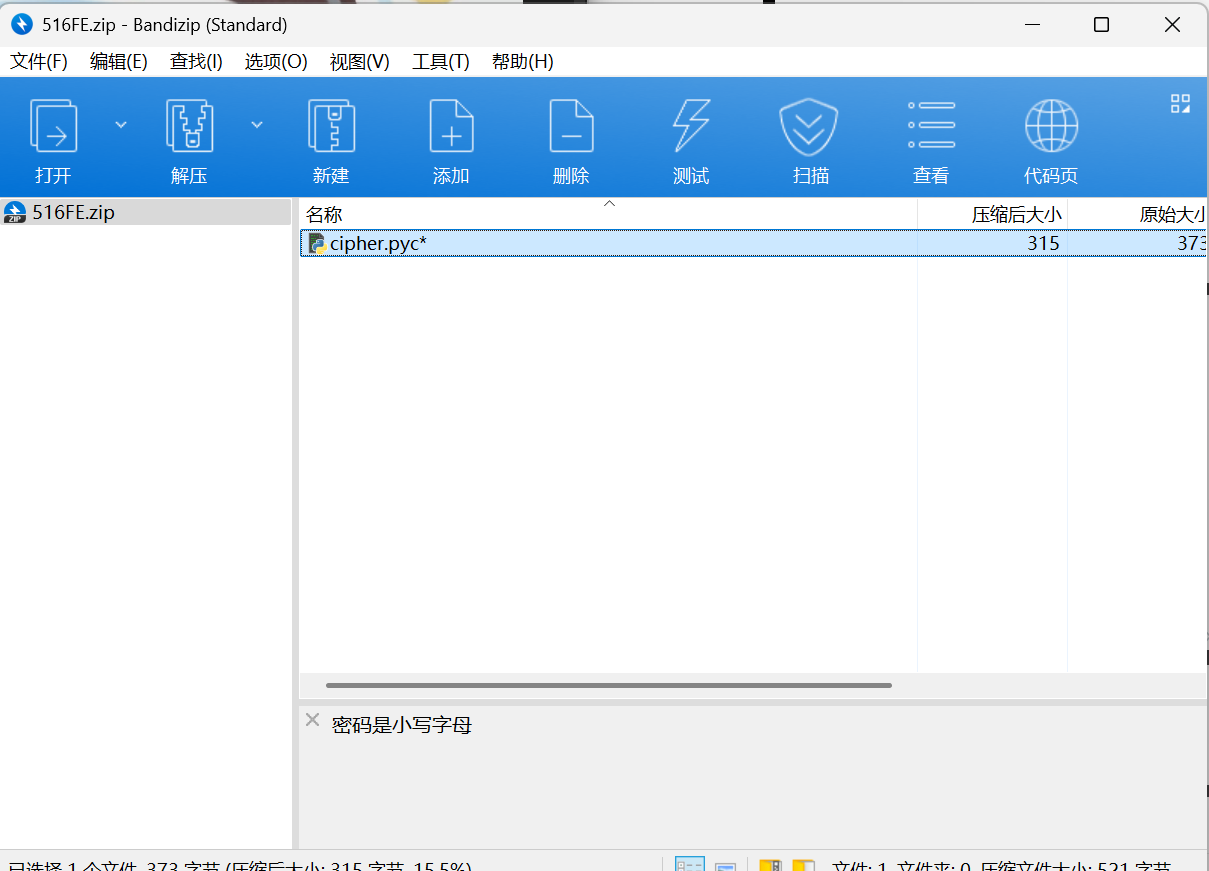Expand the dropdown arrow next to 解压
The width and height of the screenshot is (1209, 871).
[x=256, y=123]
